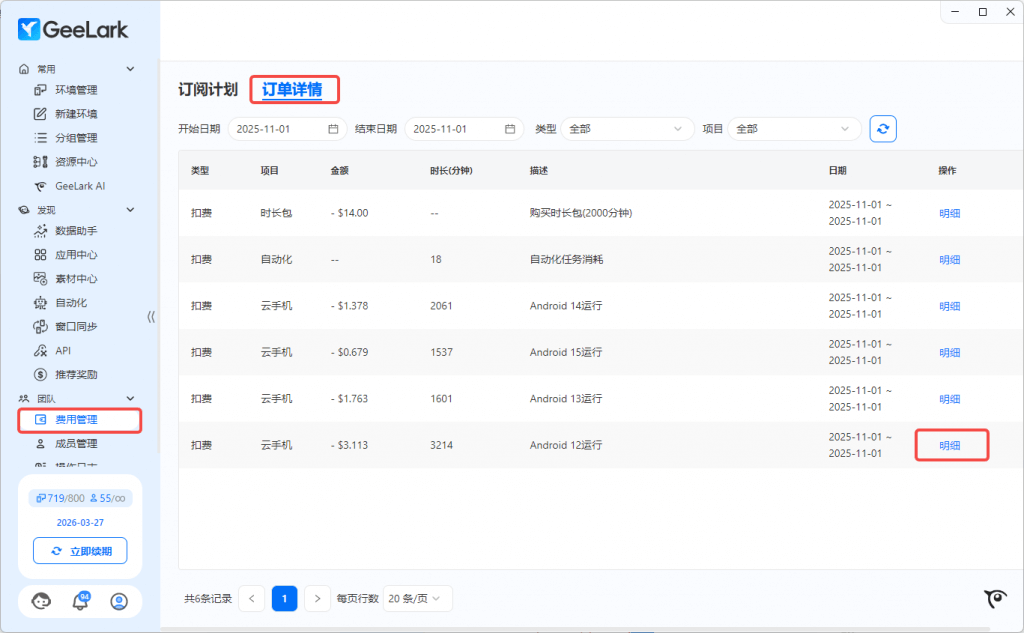
Task: Collapse the 发现 sidebar section
Action: (130, 210)
